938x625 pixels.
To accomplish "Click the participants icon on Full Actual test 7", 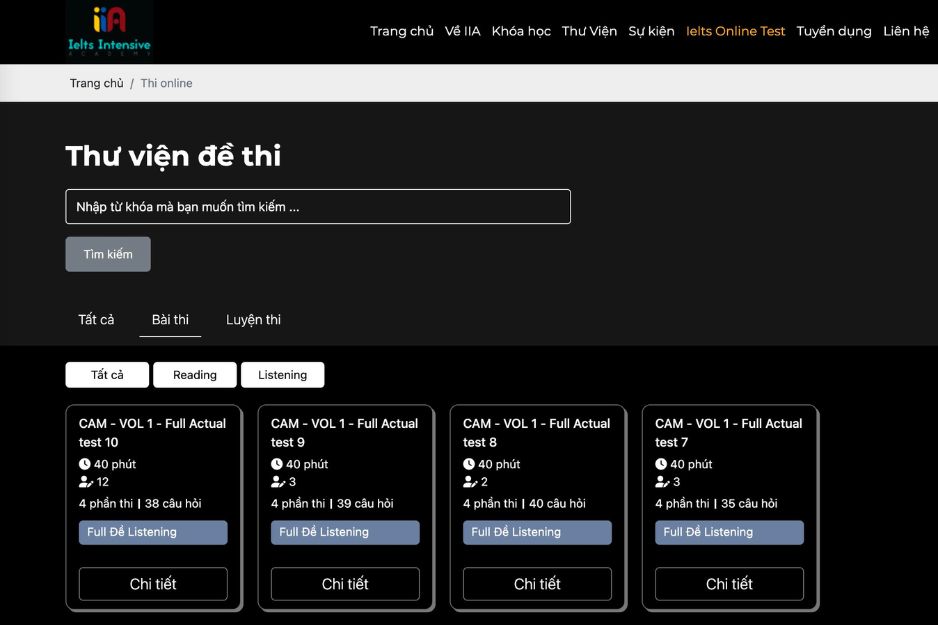I will (x=659, y=482).
